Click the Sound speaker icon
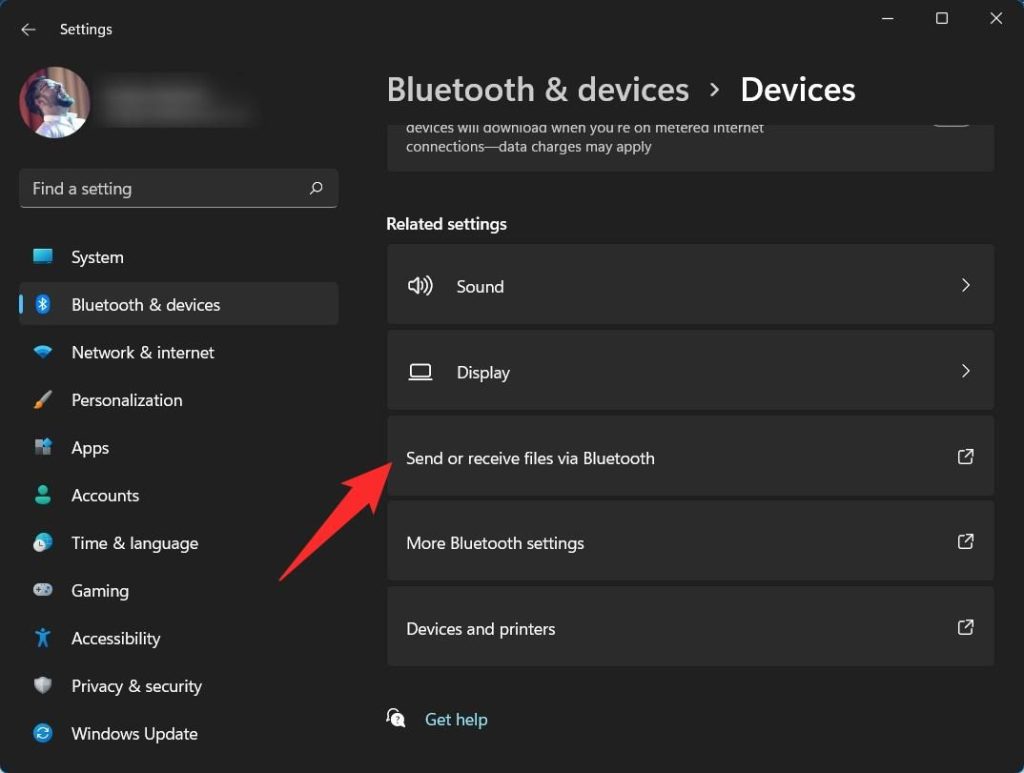 click(x=420, y=285)
